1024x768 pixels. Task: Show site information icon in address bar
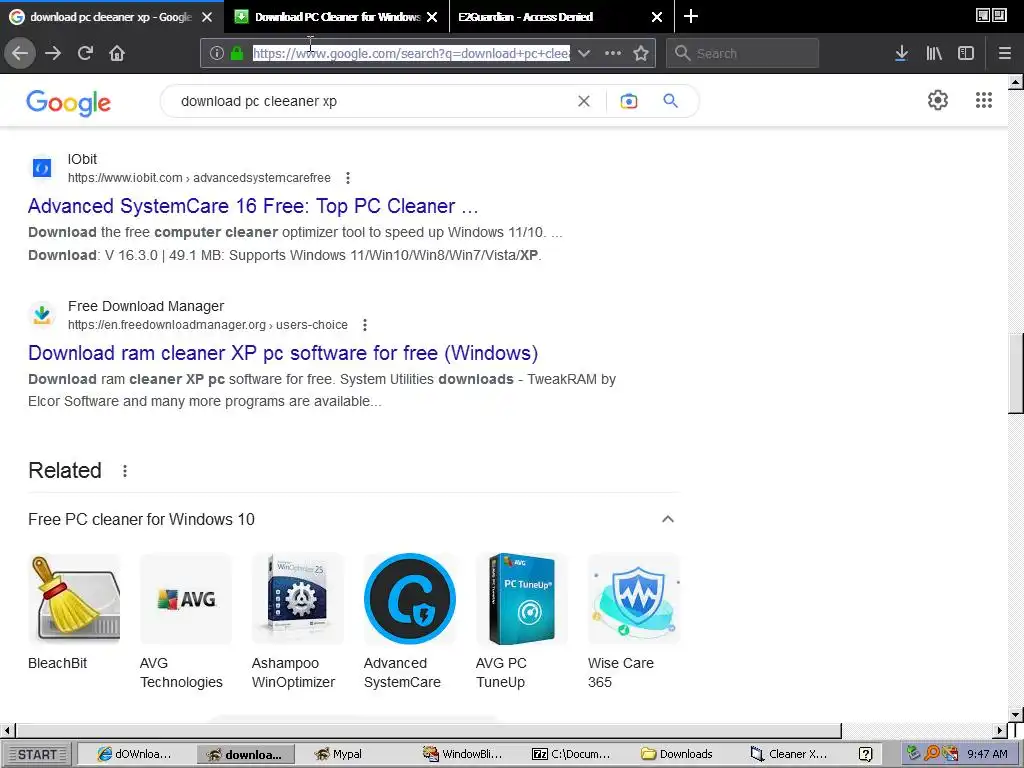coord(217,54)
